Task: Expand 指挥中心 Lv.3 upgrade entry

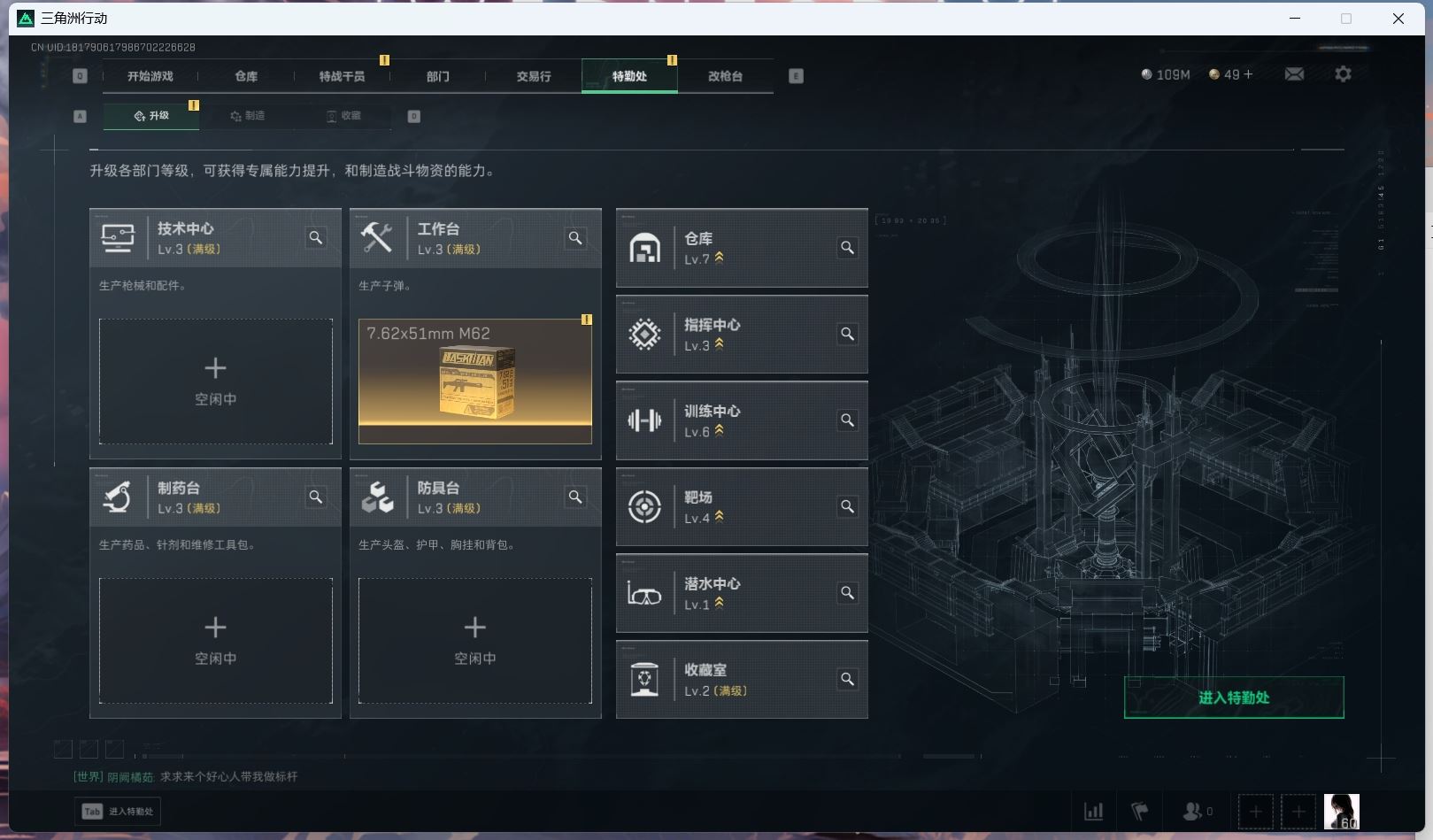Action: 742,334
